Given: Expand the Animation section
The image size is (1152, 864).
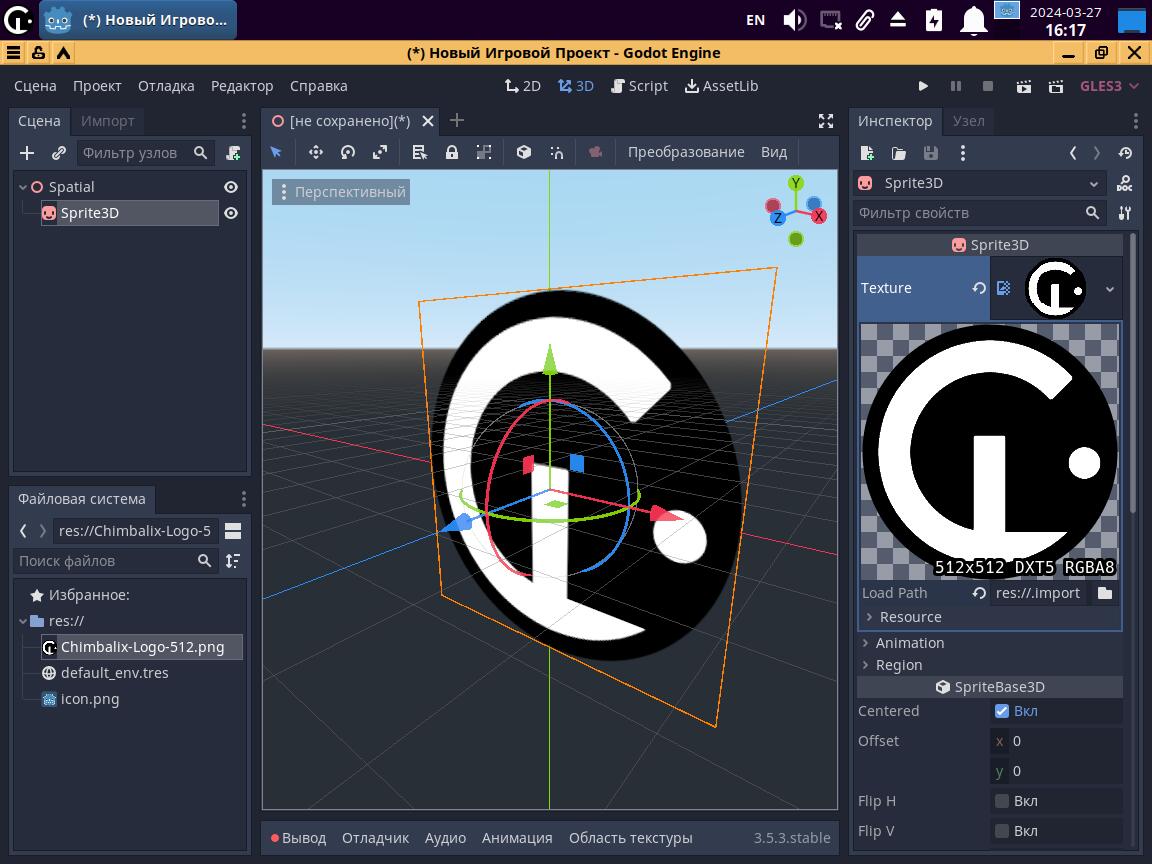Looking at the screenshot, I should click(909, 643).
